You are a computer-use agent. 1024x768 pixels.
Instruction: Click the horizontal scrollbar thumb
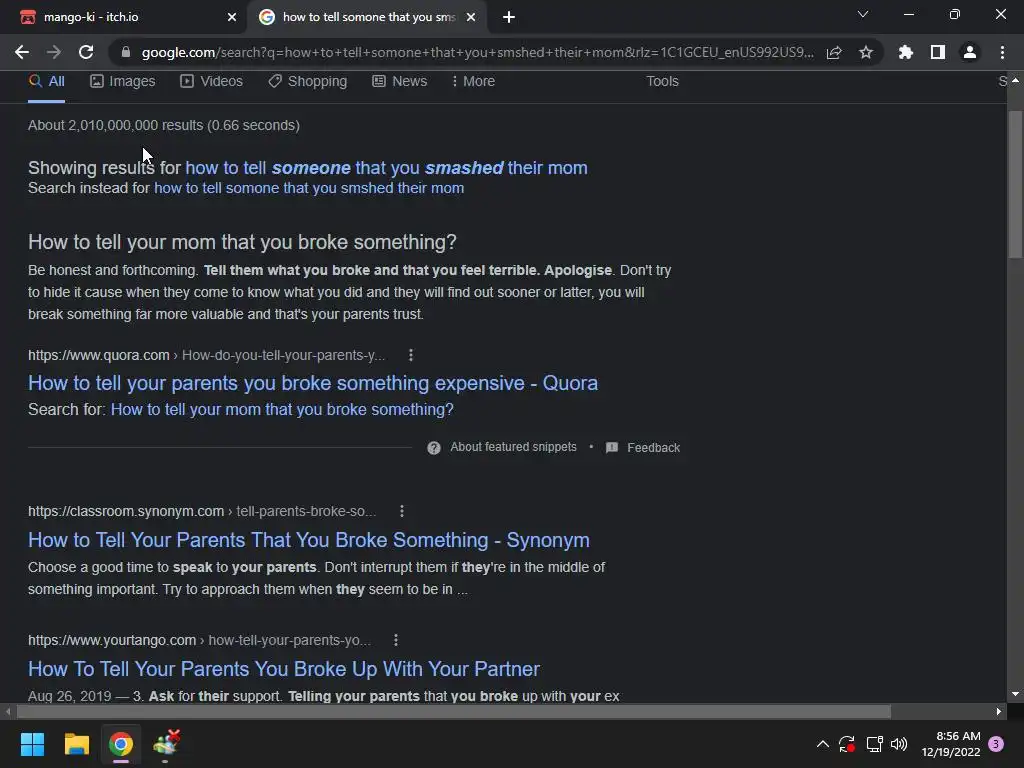click(454, 712)
